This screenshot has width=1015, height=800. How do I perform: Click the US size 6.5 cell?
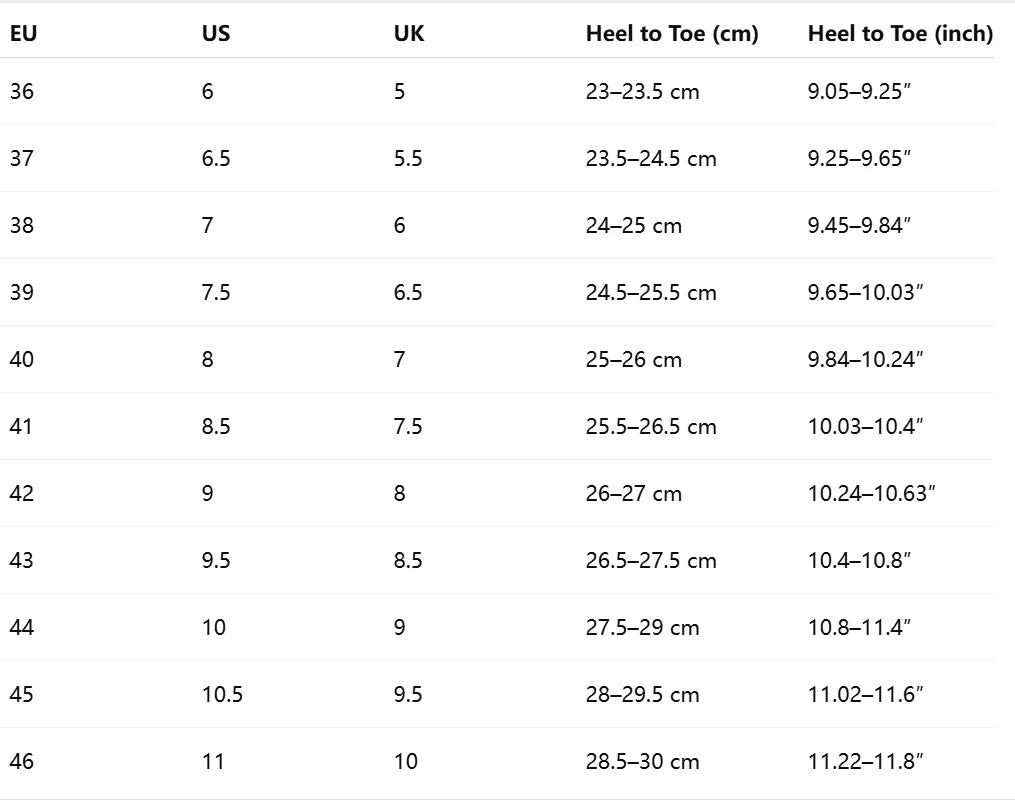point(216,159)
